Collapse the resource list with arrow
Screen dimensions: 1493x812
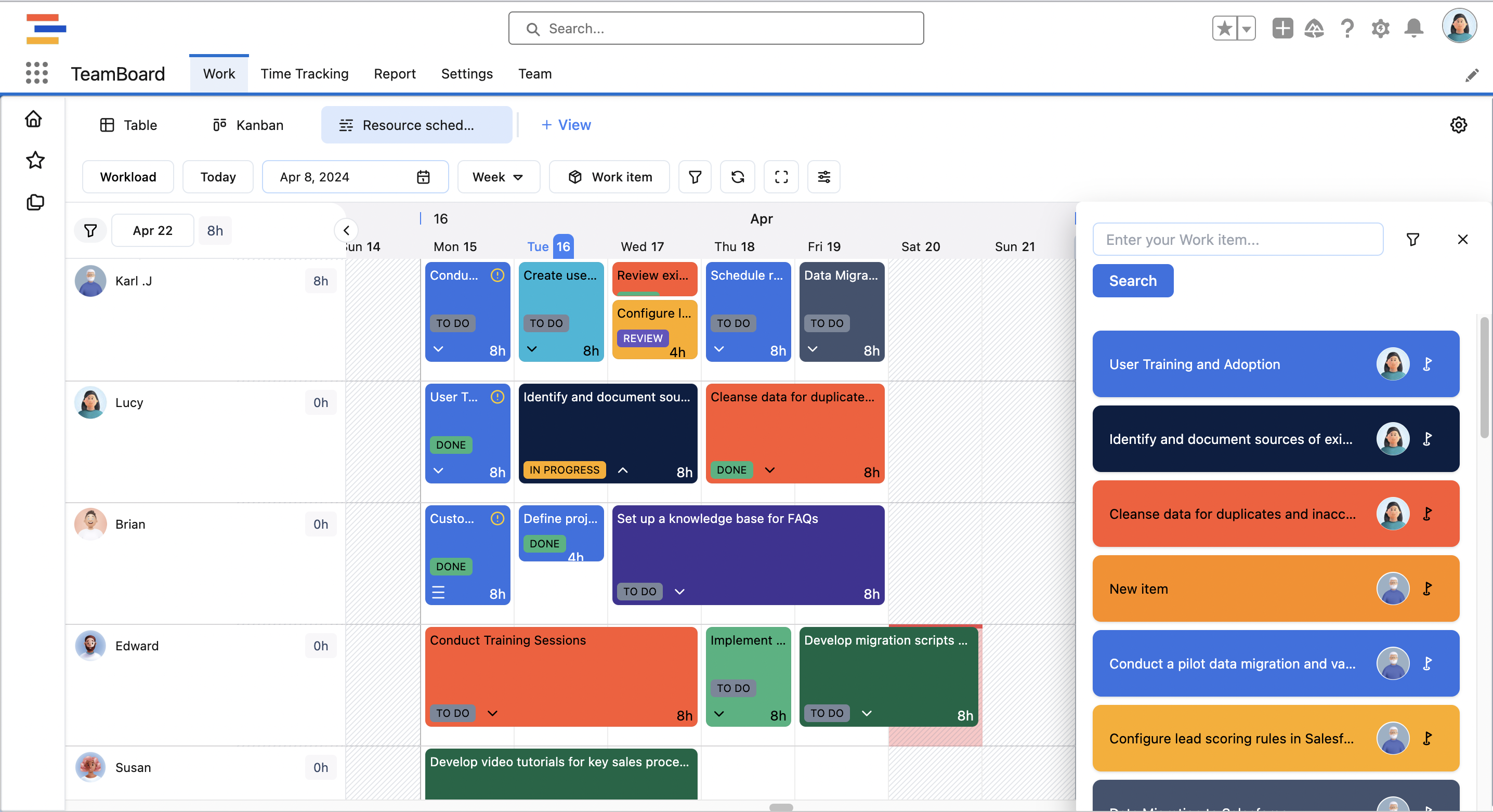(346, 230)
